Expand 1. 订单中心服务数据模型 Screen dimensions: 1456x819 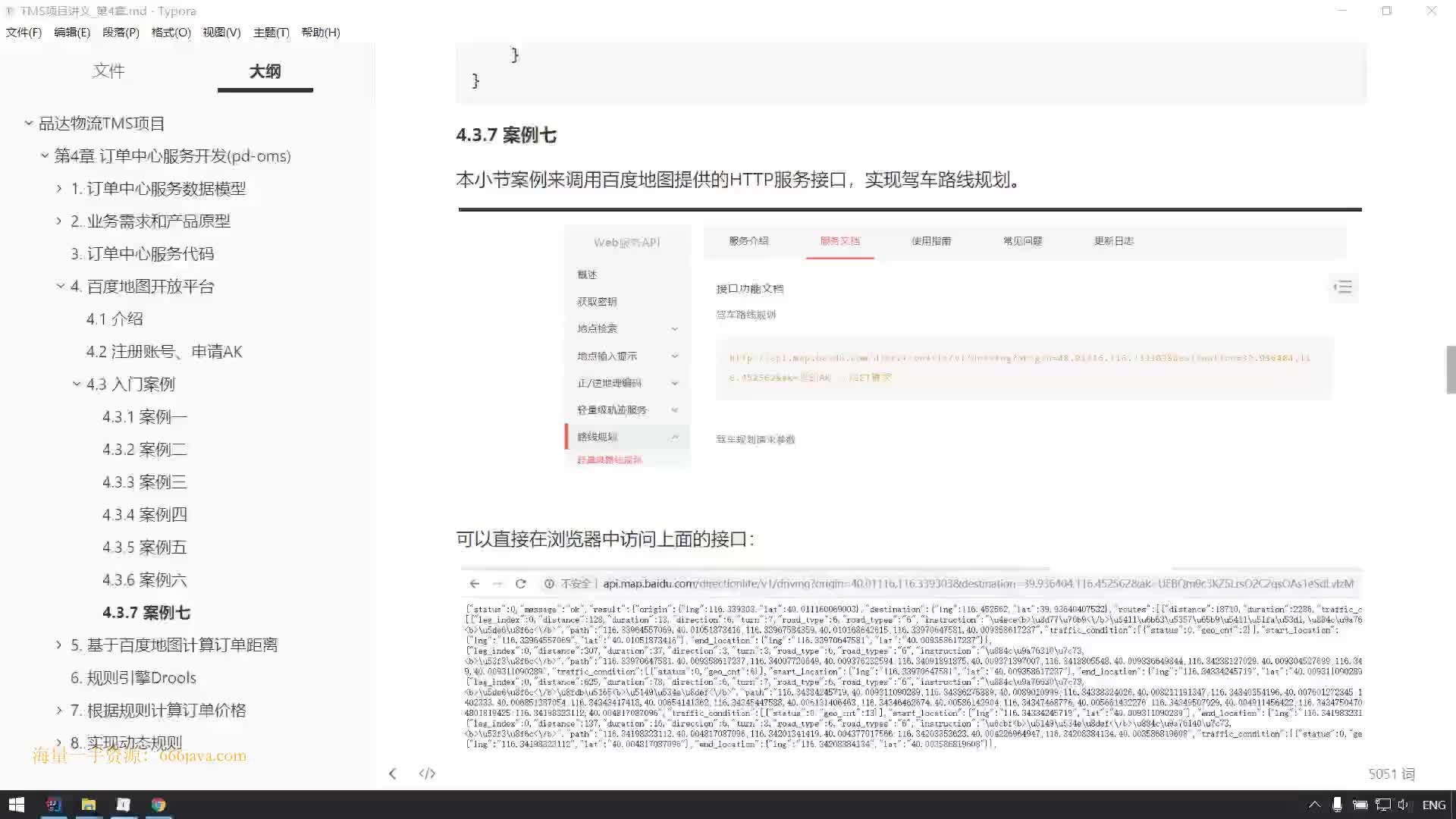point(58,188)
